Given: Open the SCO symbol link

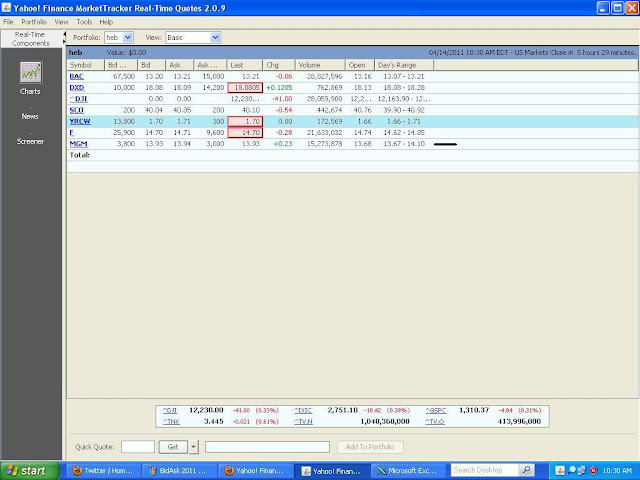Looking at the screenshot, I should click(76, 110).
